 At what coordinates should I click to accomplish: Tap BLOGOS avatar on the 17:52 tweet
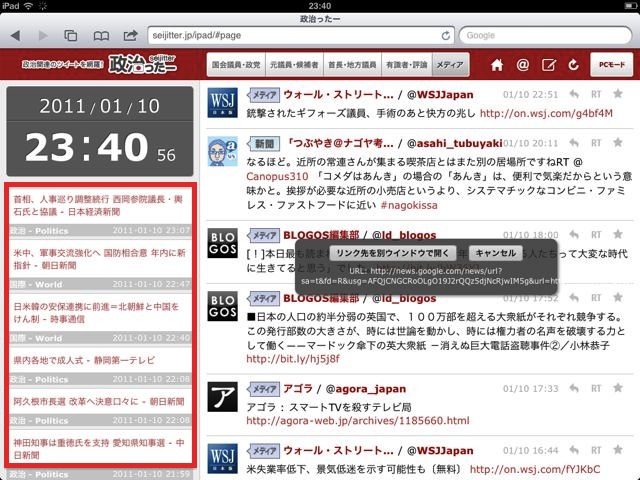(222, 306)
